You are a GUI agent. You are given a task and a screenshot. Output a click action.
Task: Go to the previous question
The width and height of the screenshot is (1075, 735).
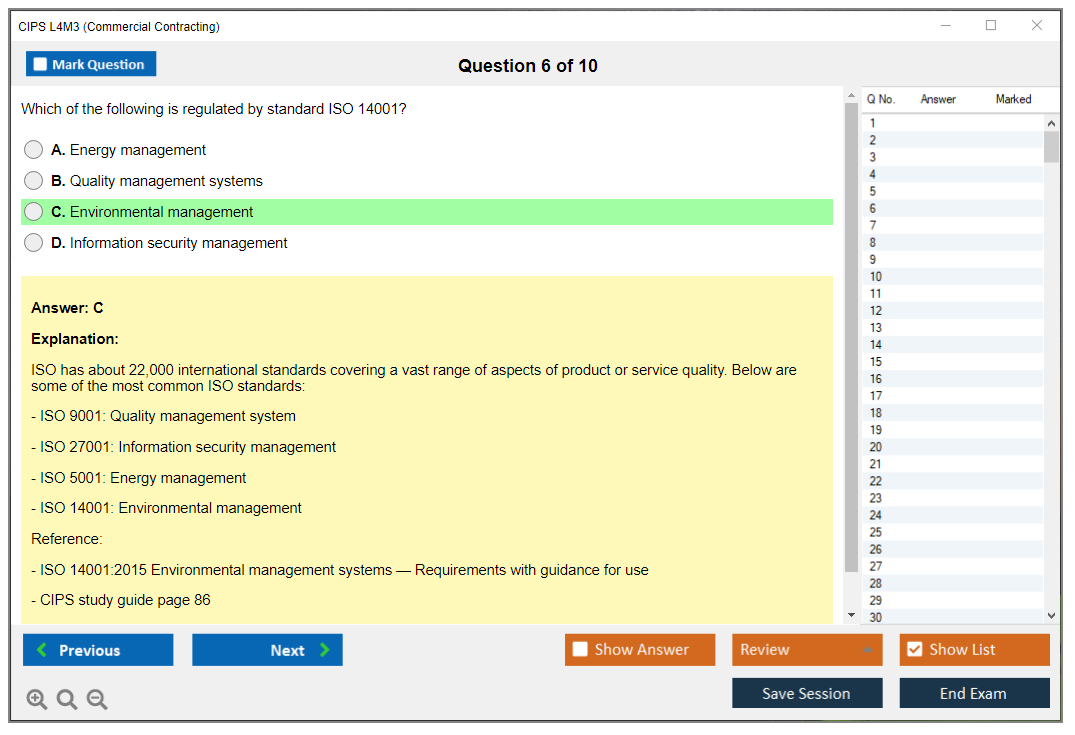coord(98,650)
